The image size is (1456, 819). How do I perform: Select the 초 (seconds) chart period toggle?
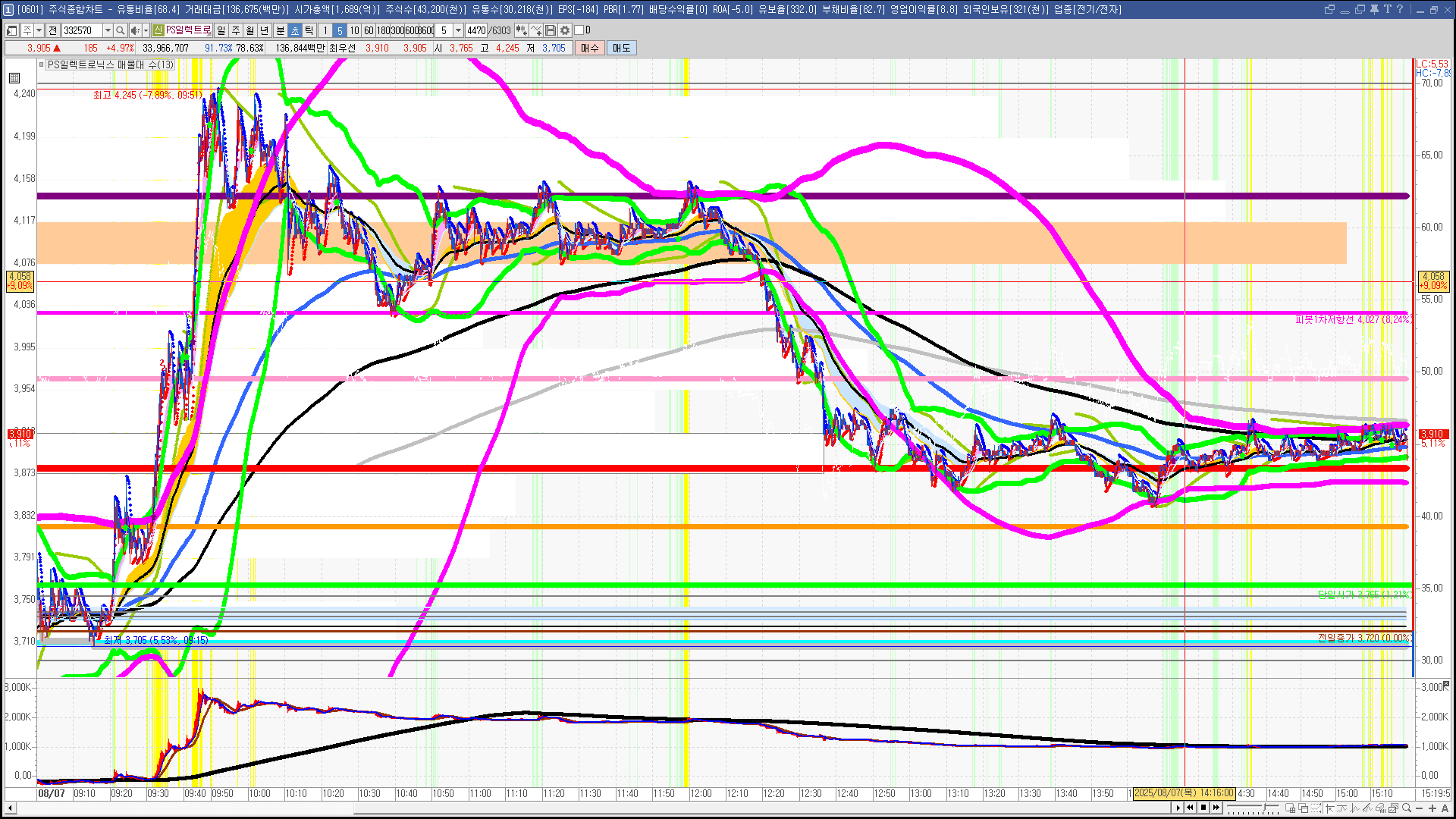click(x=295, y=30)
